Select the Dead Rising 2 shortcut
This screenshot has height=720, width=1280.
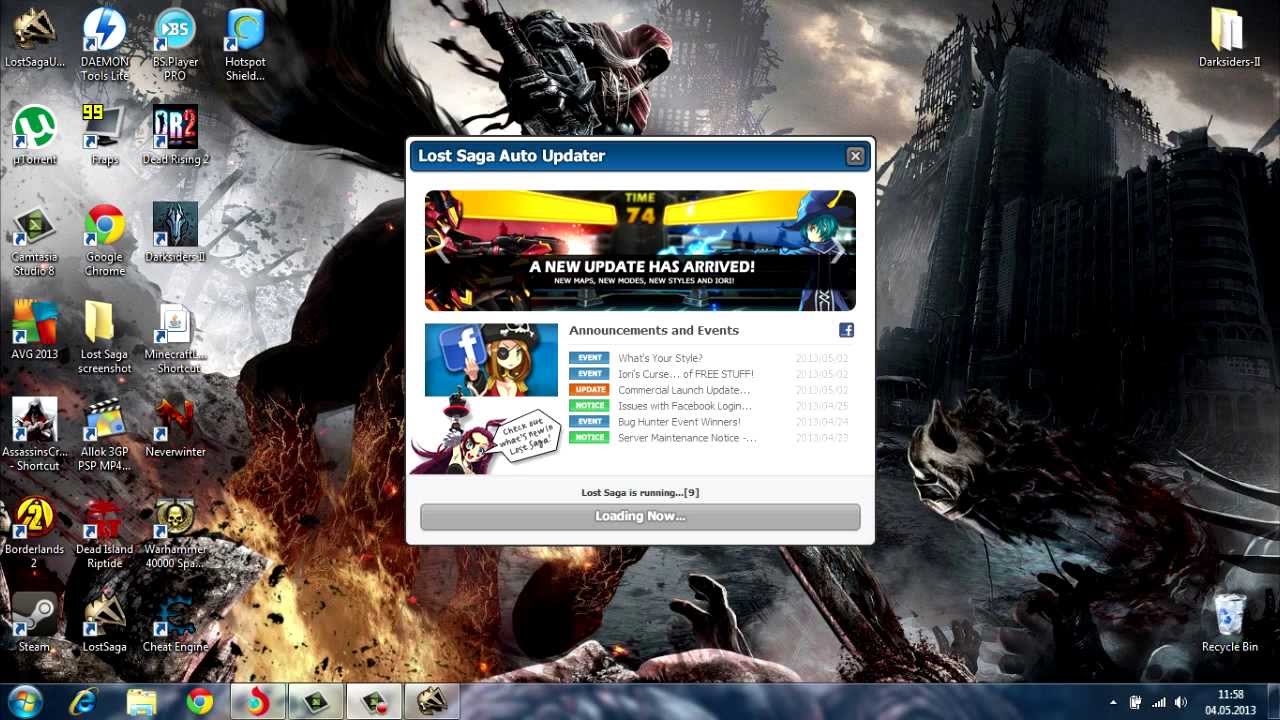[x=175, y=136]
